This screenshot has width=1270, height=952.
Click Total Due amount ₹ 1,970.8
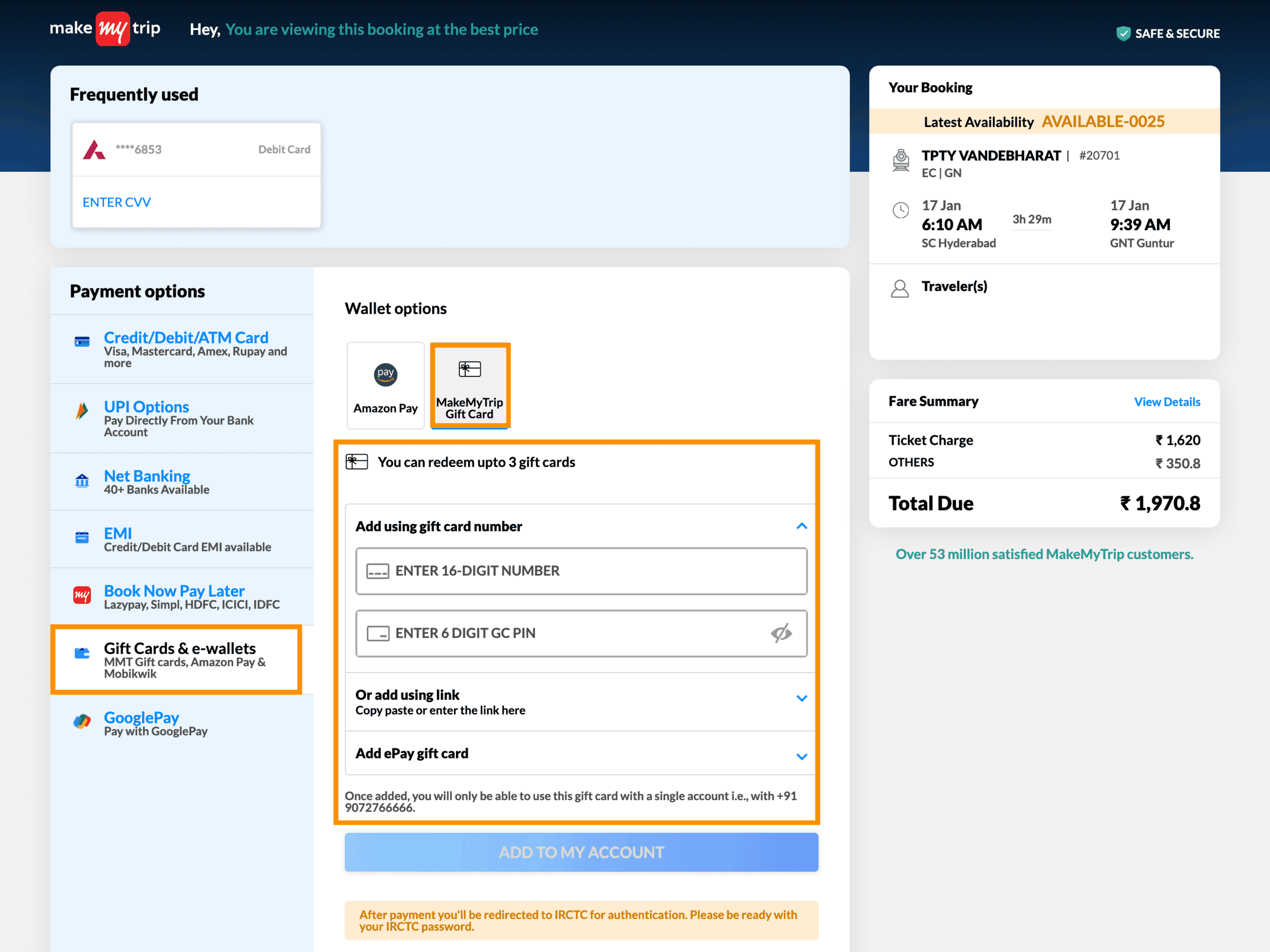pyautogui.click(x=1160, y=503)
